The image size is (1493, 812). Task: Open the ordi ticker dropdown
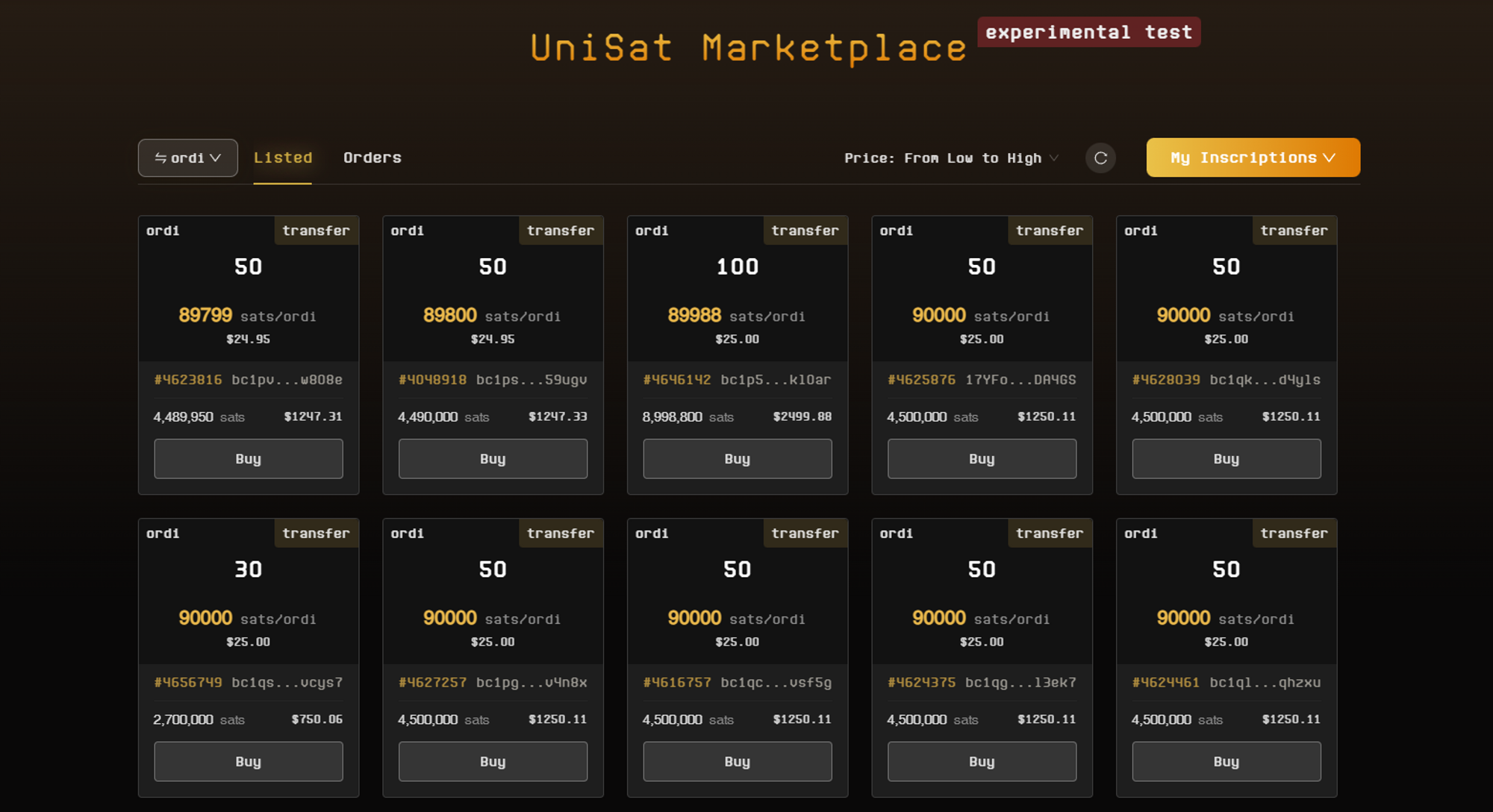pyautogui.click(x=187, y=158)
